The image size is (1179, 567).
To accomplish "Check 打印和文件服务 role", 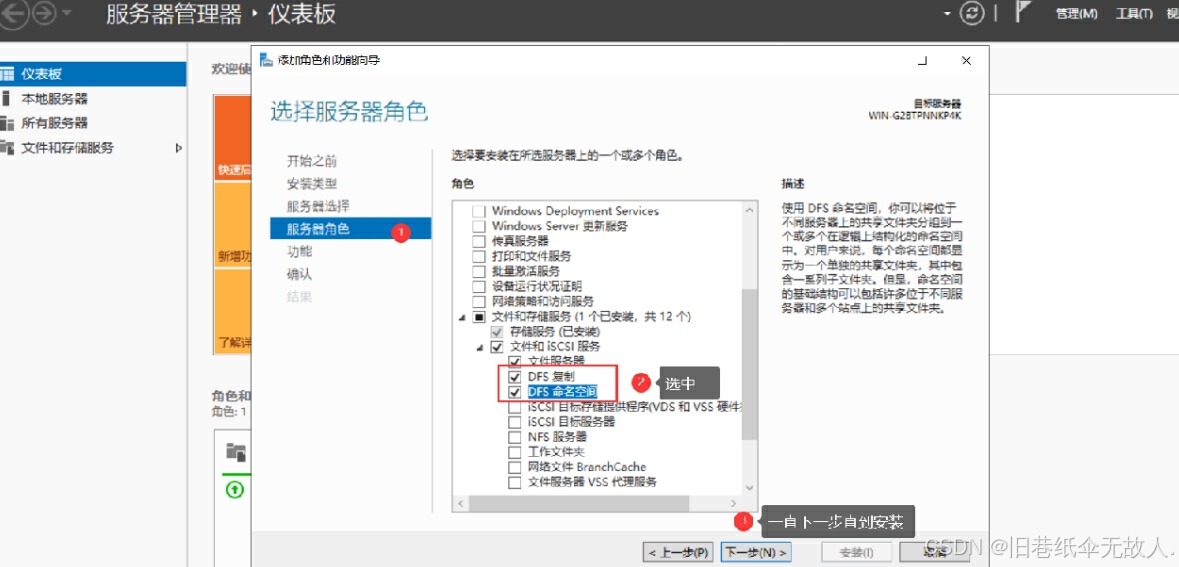I will (478, 256).
